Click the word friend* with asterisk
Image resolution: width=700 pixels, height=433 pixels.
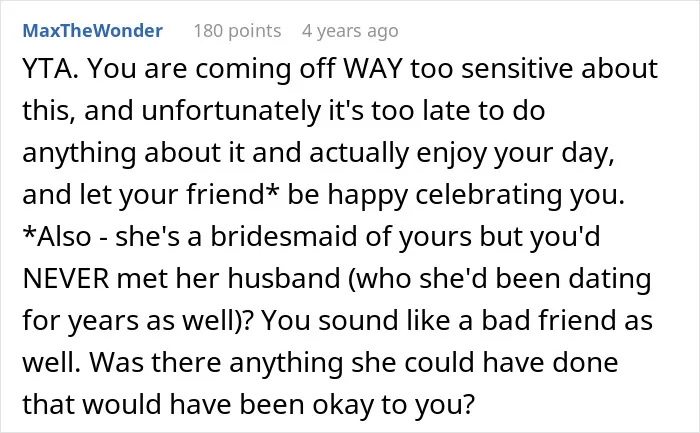[233, 195]
